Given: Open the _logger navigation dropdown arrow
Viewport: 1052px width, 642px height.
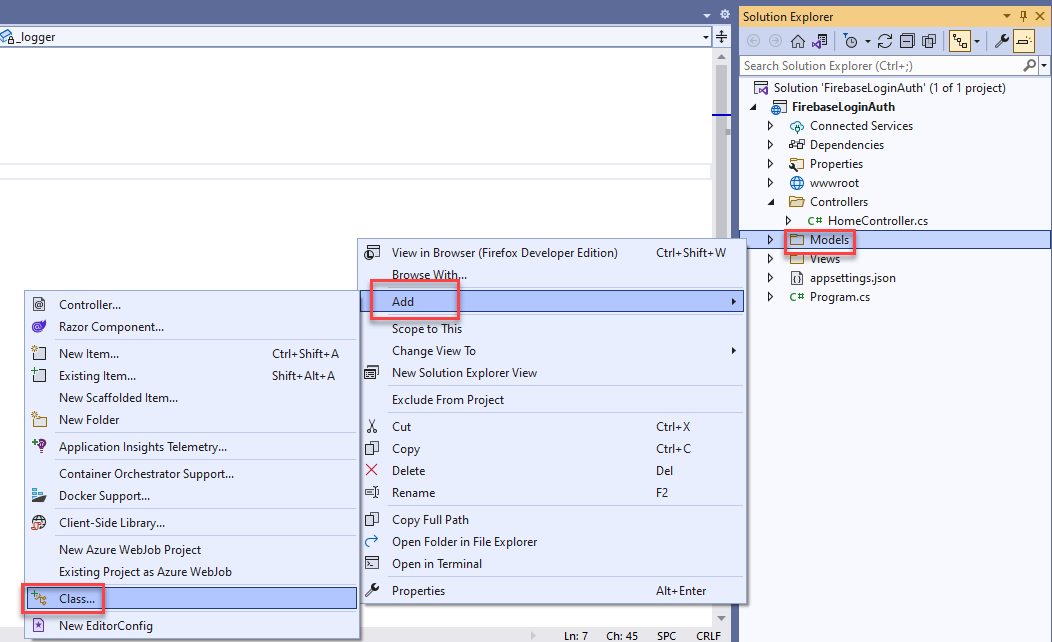Looking at the screenshot, I should click(x=707, y=36).
